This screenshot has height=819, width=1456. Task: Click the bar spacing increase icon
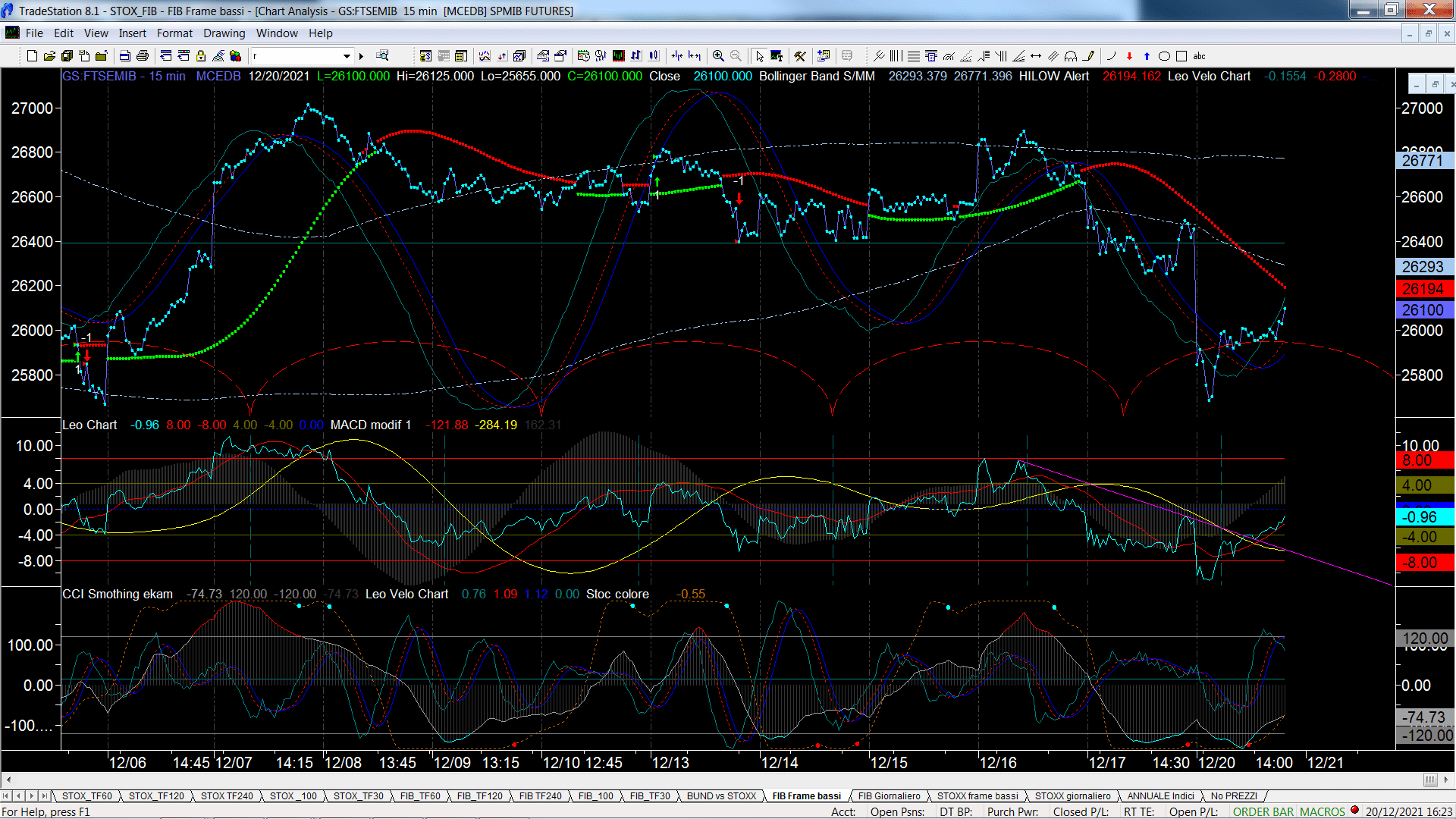tap(695, 56)
